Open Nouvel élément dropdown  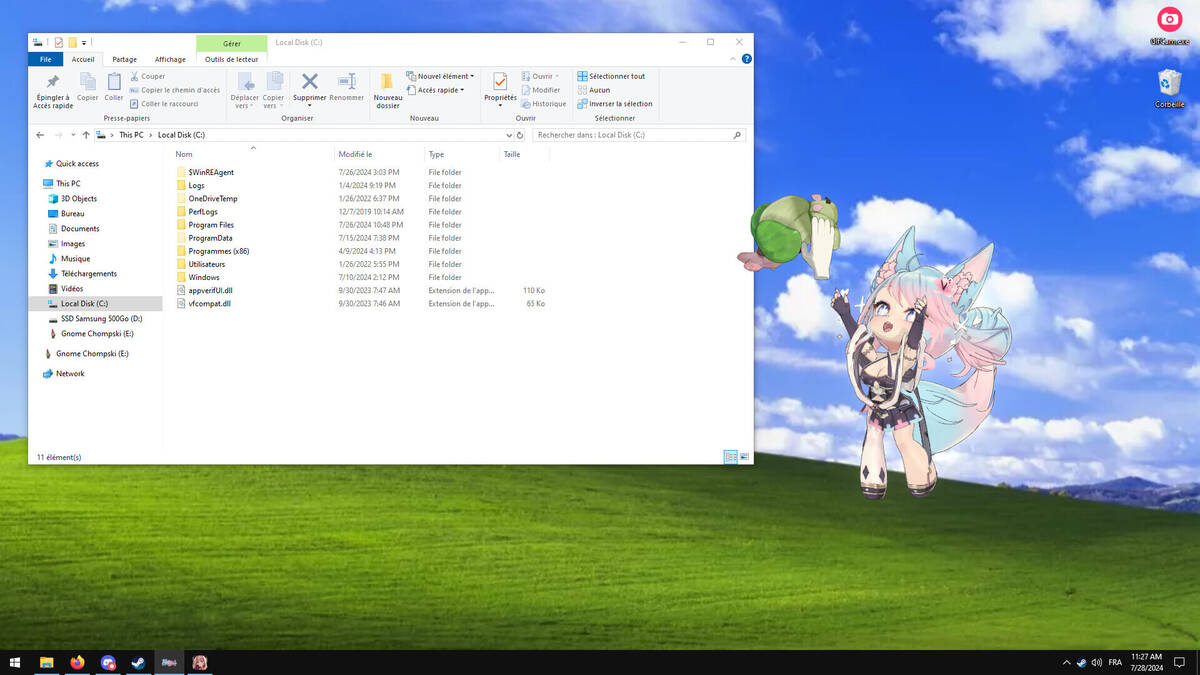click(x=440, y=76)
